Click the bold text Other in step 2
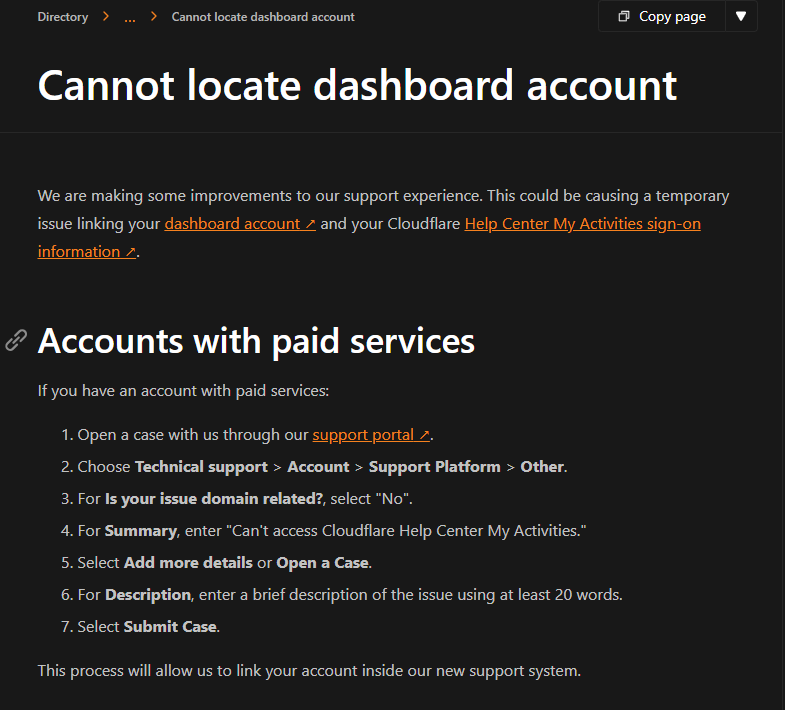 [x=542, y=467]
